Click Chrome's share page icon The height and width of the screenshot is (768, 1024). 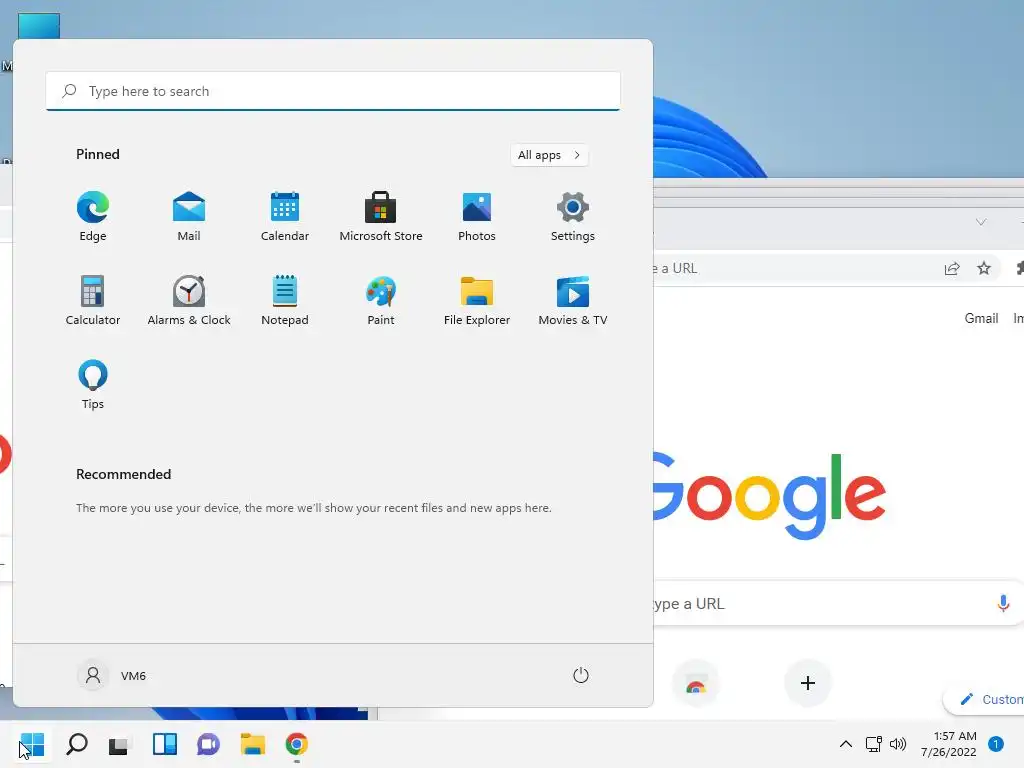coord(952,268)
